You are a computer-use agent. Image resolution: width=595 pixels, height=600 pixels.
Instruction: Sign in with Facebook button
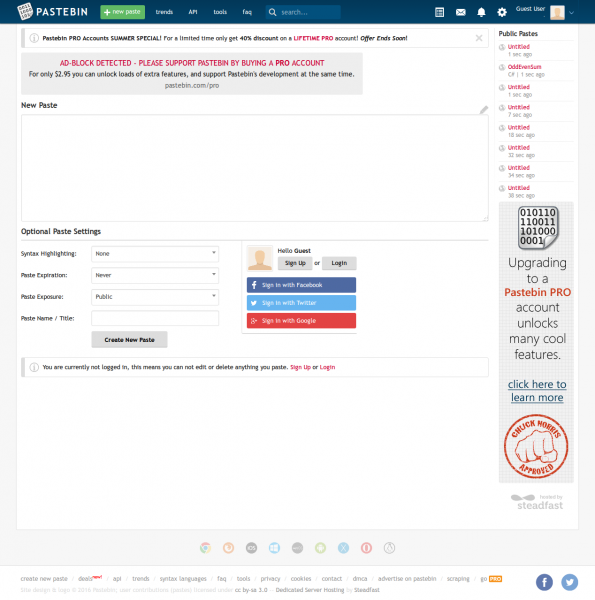301,285
